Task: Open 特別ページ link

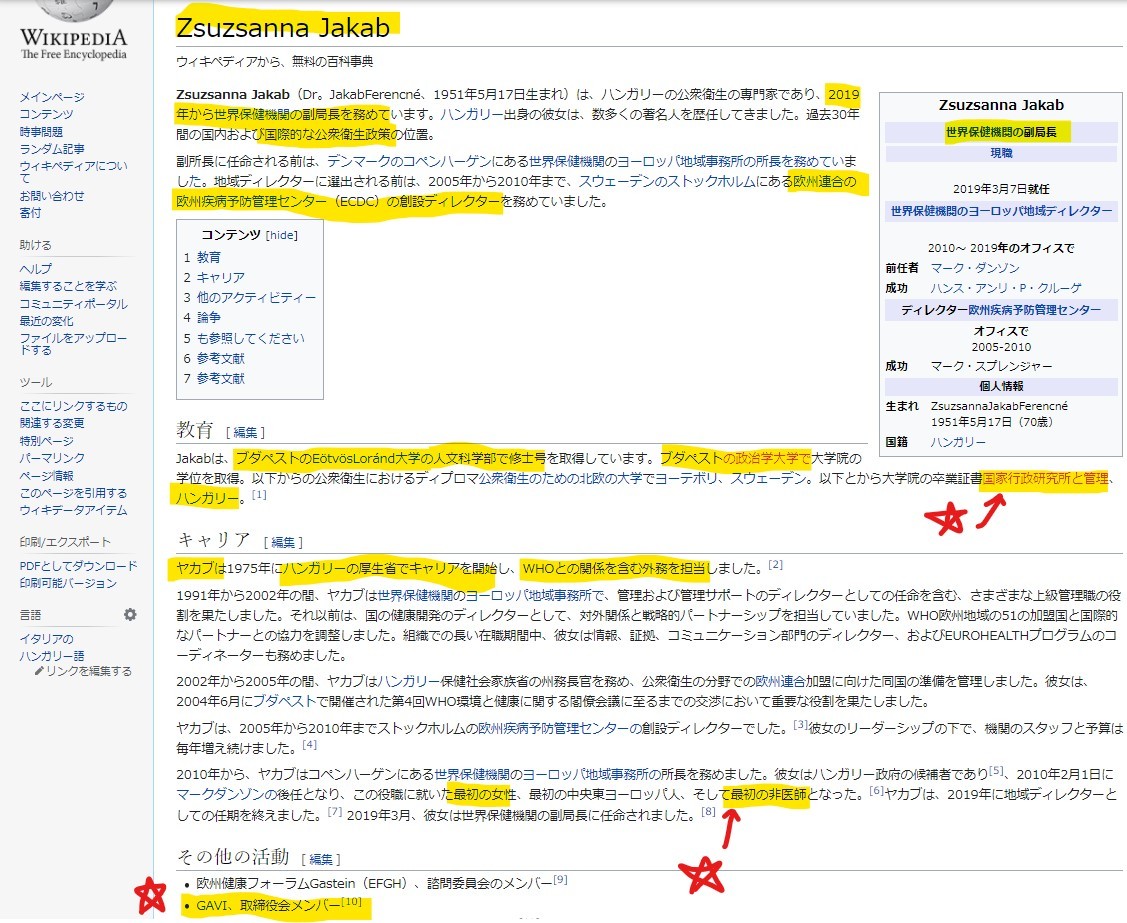Action: pos(46,441)
